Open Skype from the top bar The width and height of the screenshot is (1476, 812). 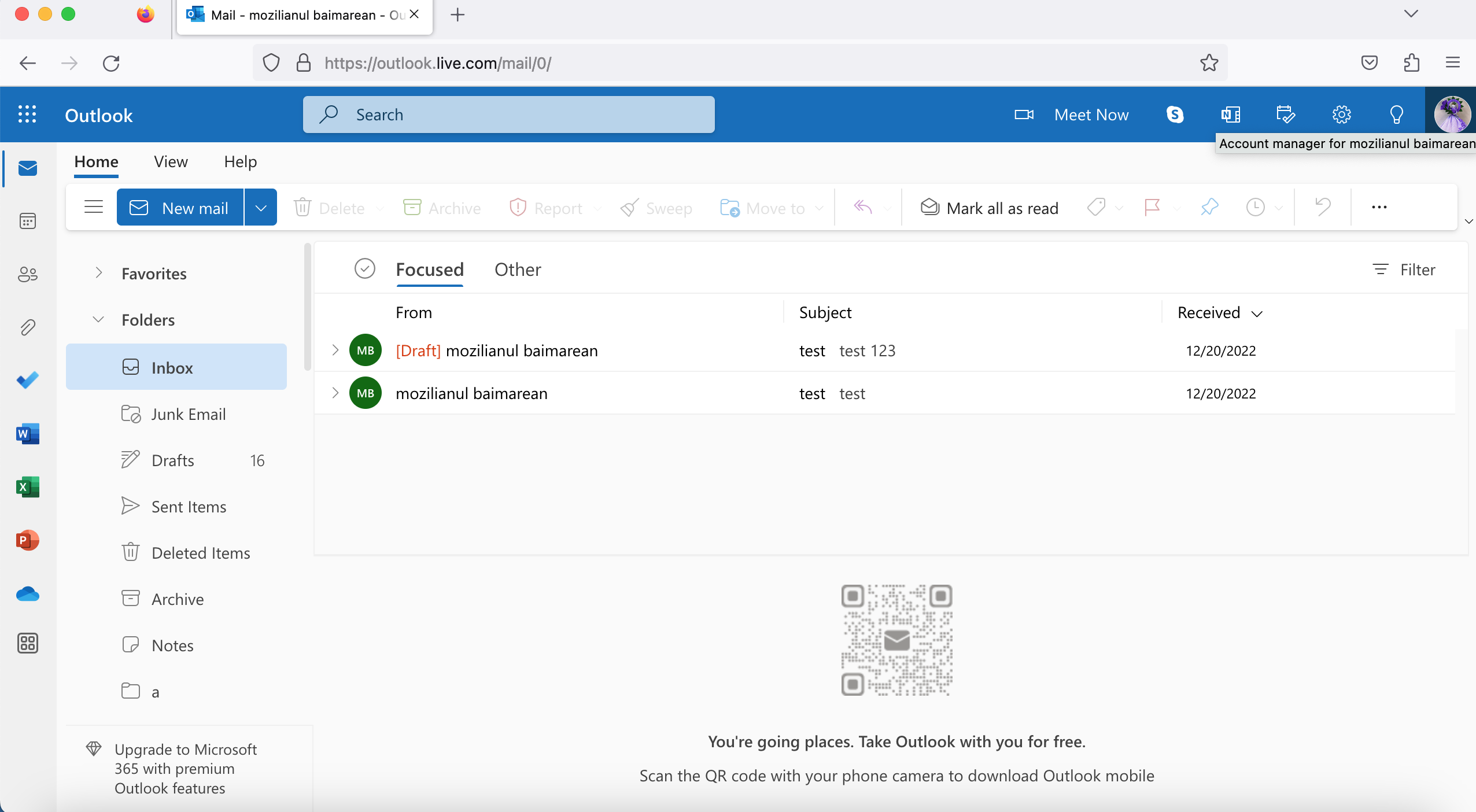point(1175,115)
